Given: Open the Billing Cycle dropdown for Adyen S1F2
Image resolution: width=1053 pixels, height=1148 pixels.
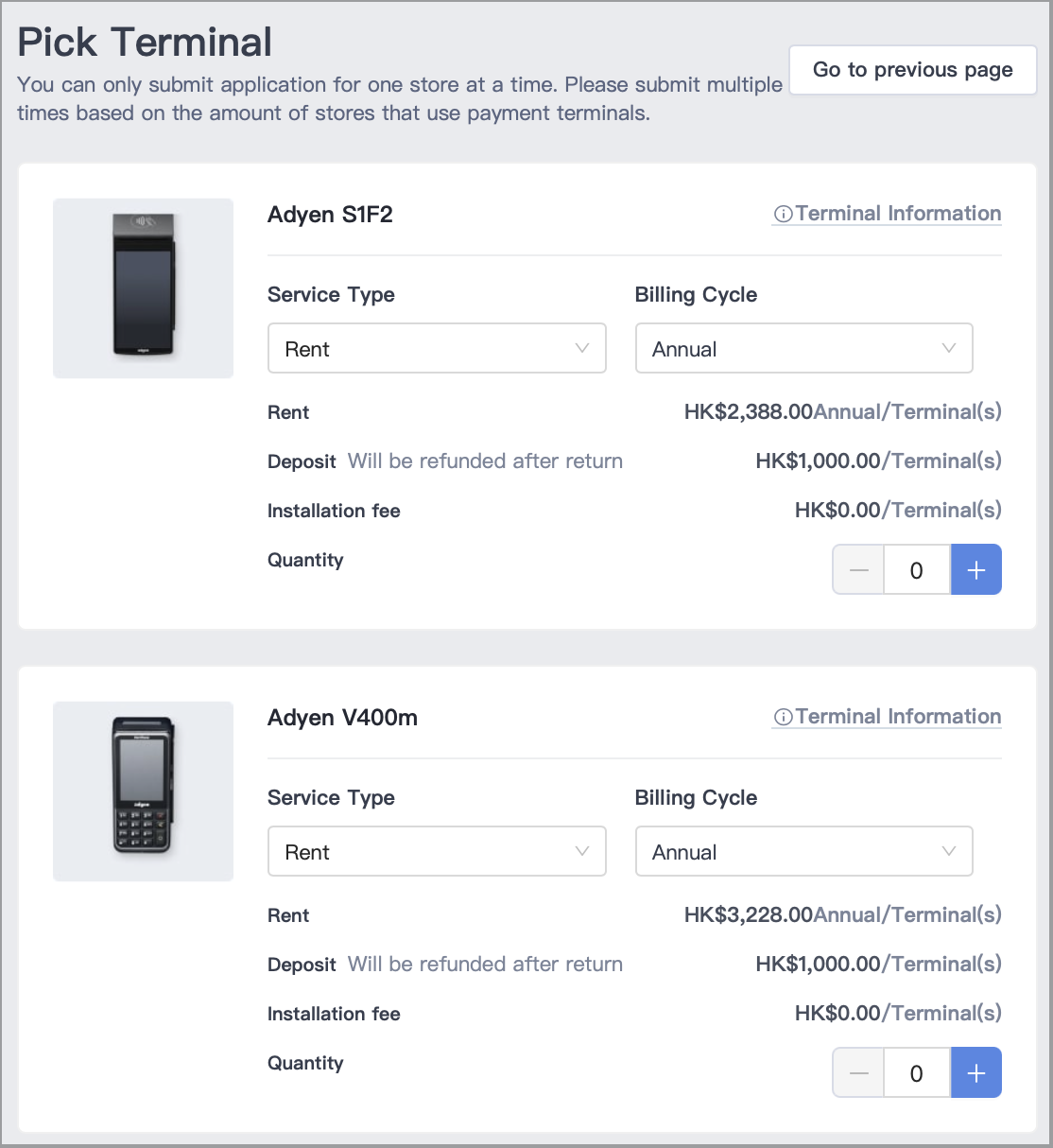Looking at the screenshot, I should (803, 348).
